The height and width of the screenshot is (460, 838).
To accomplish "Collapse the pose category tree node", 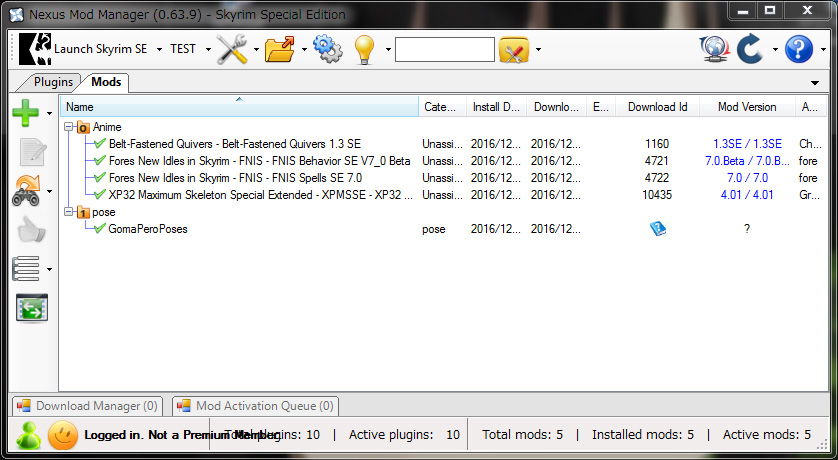I will [x=68, y=212].
